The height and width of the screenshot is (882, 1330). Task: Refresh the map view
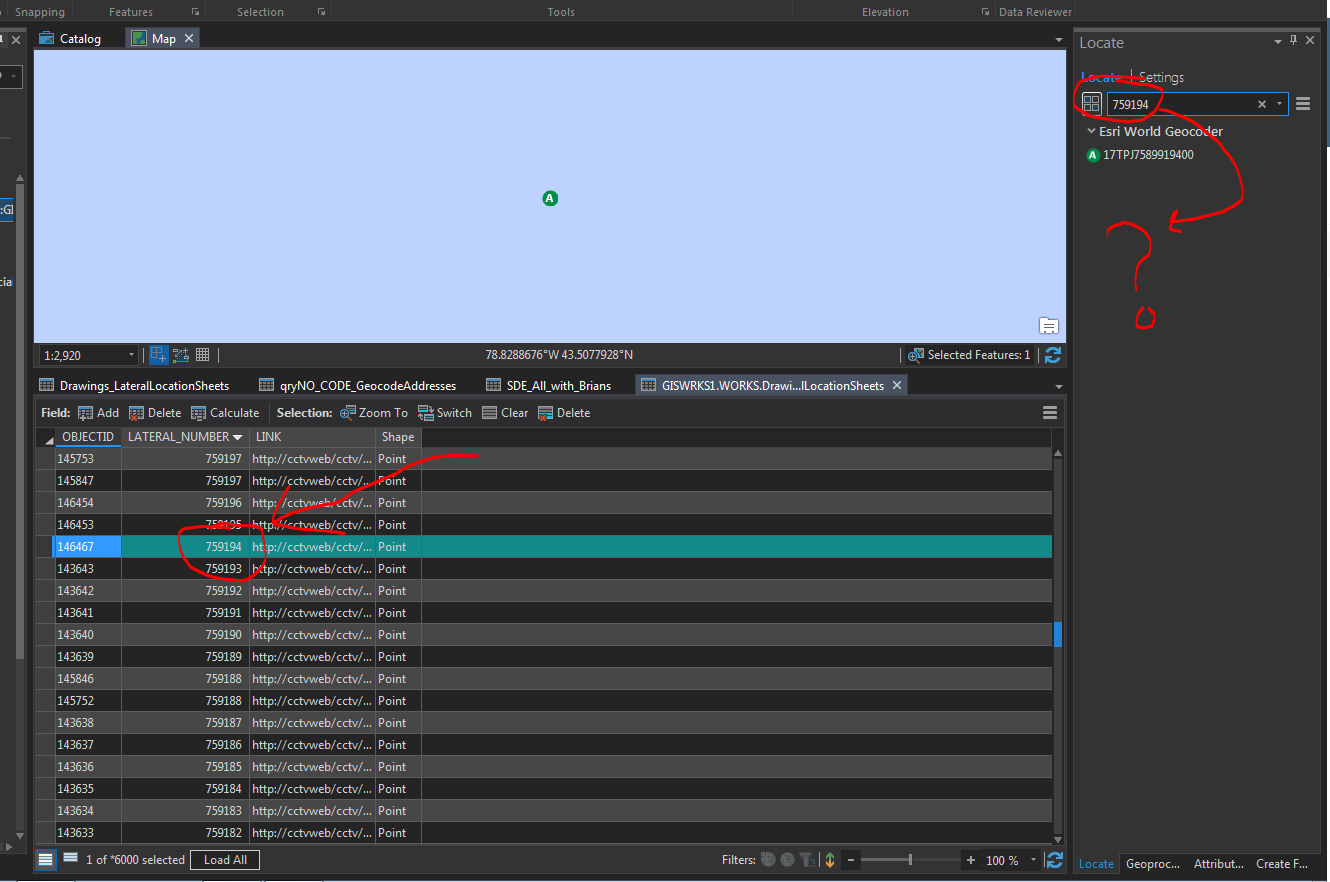pos(1053,355)
